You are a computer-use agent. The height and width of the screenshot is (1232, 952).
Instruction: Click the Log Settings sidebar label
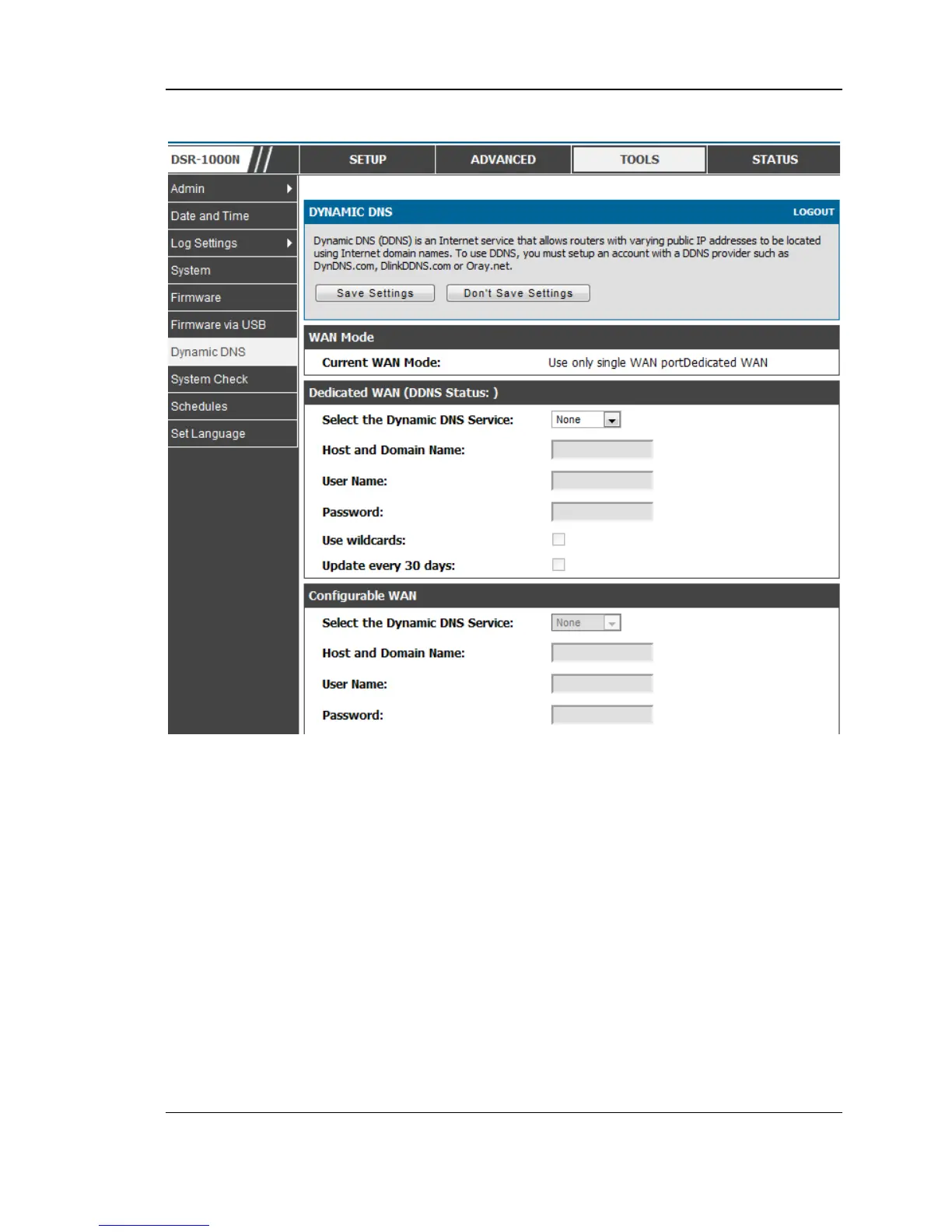[204, 243]
